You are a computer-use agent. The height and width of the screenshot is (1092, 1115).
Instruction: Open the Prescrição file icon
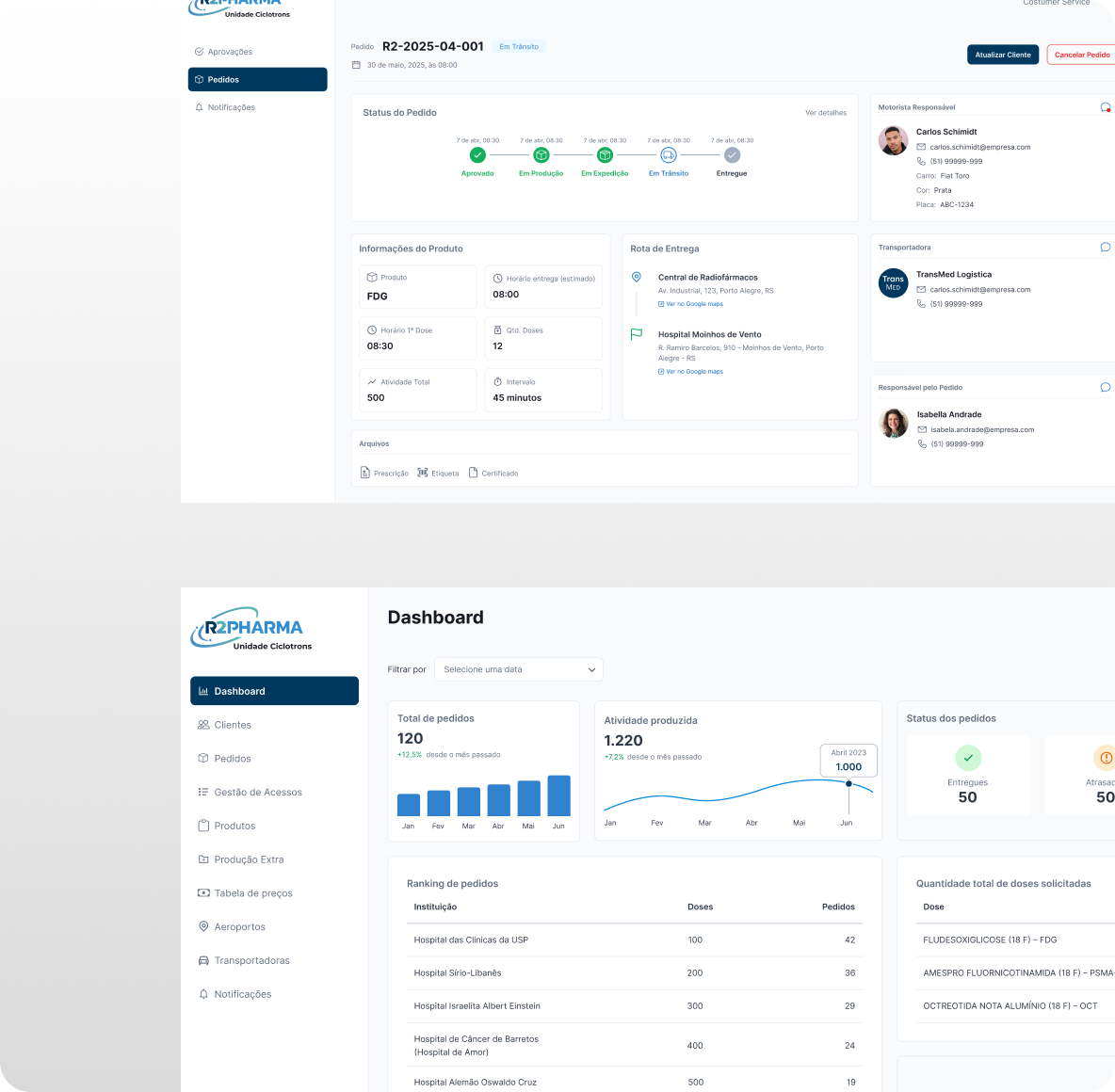364,473
